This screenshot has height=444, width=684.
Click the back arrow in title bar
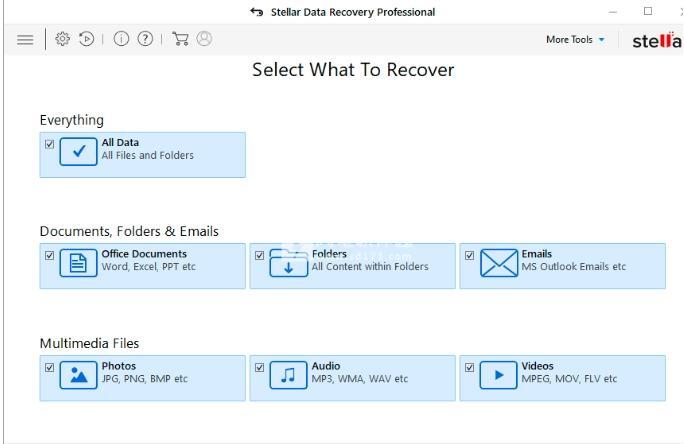point(256,12)
